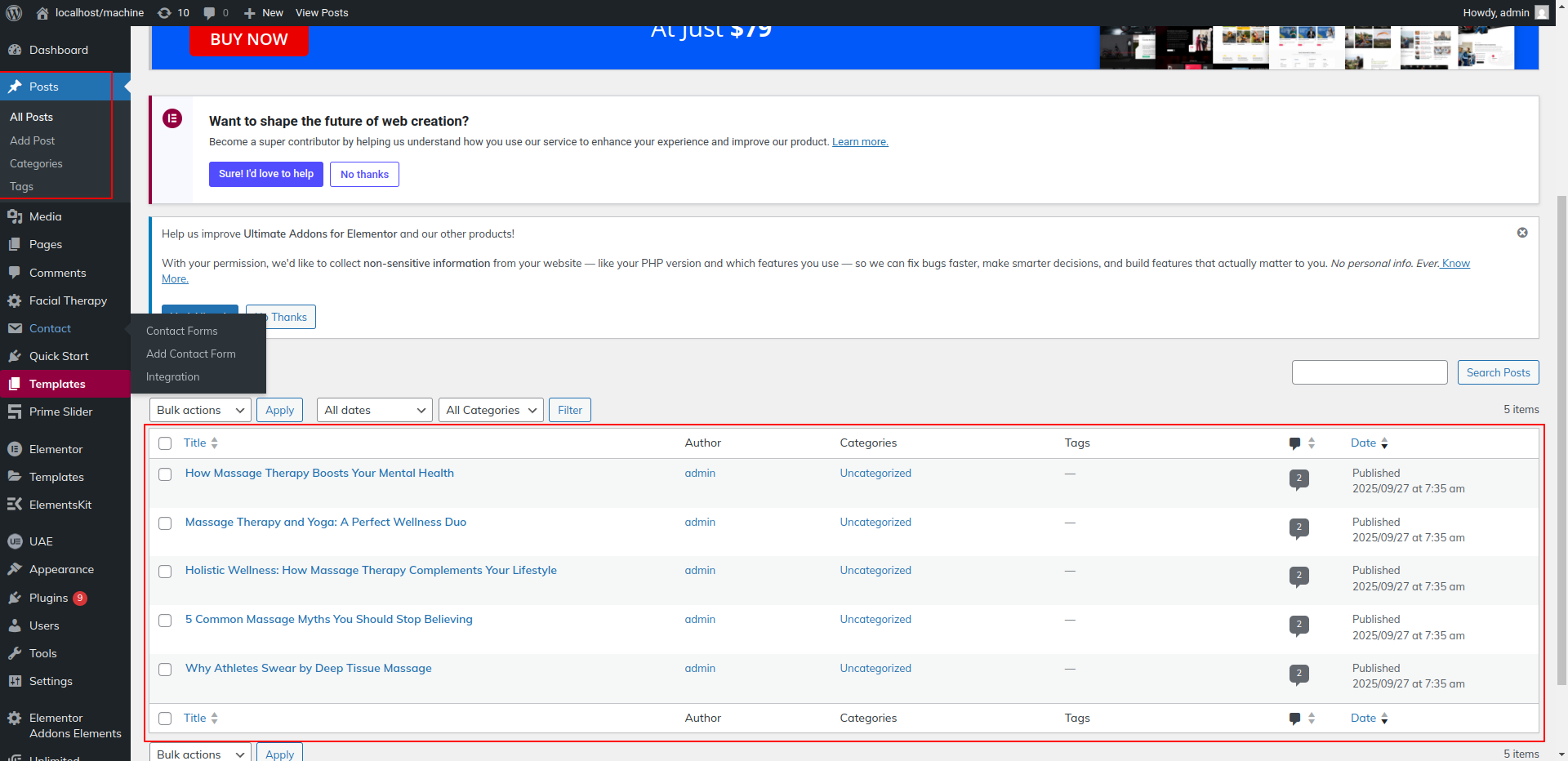Click the Plugins icon in sidebar
1568x761 pixels.
pyautogui.click(x=15, y=598)
